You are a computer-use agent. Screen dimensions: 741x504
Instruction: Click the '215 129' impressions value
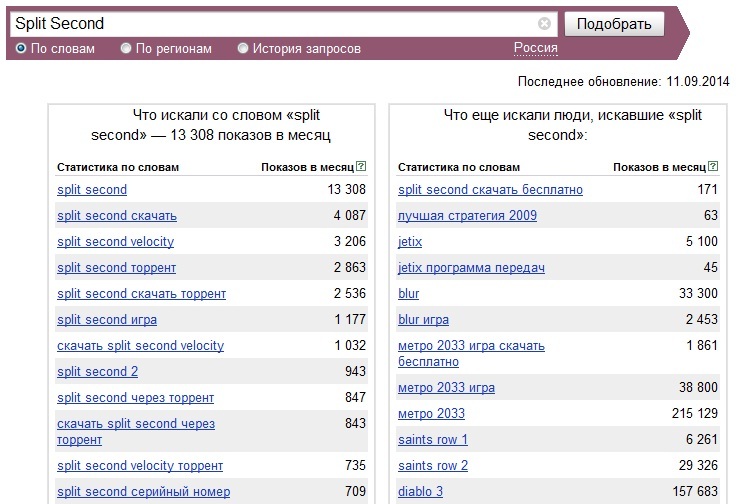[695, 414]
